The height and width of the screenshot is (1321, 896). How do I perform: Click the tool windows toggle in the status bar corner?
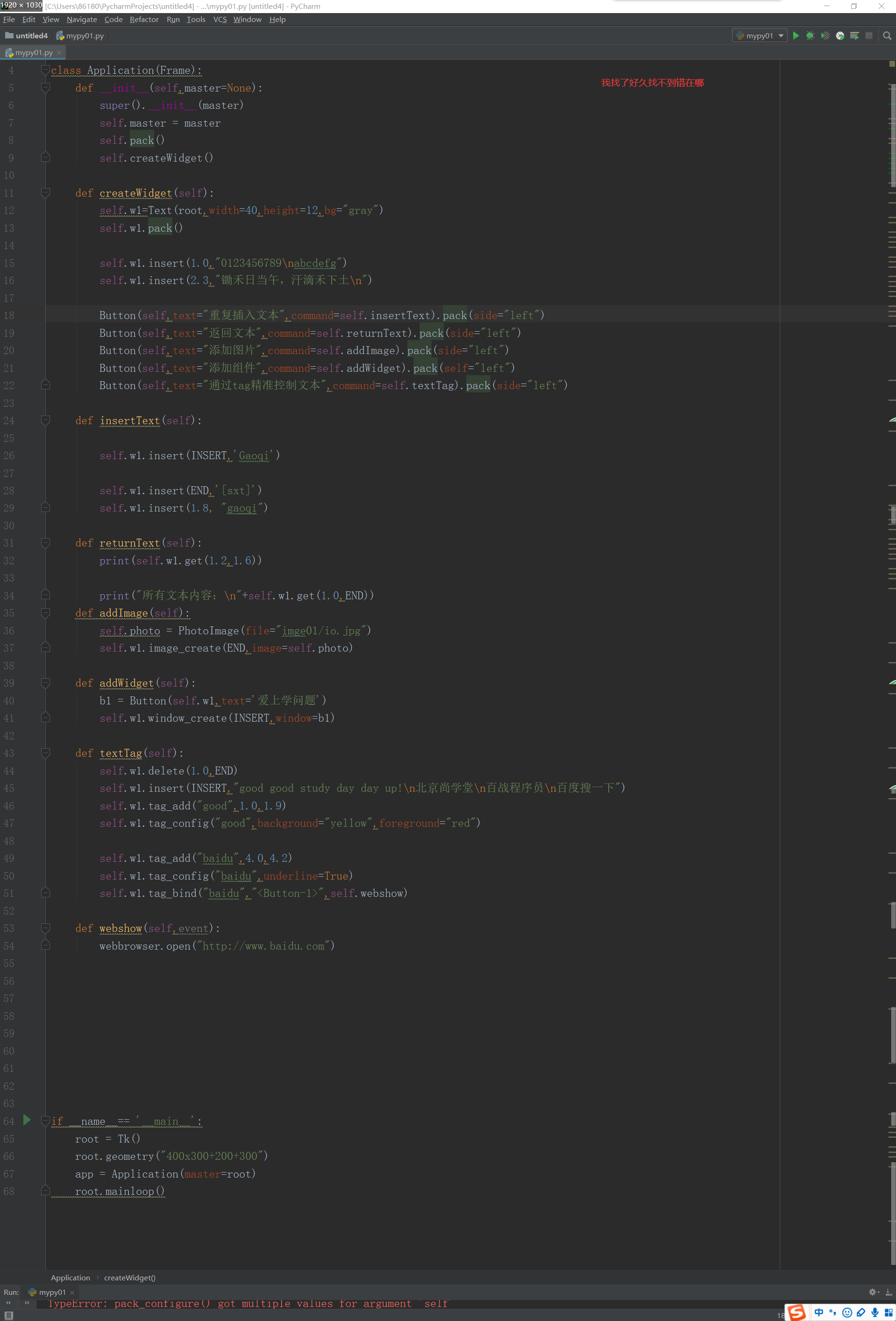coord(8,1315)
